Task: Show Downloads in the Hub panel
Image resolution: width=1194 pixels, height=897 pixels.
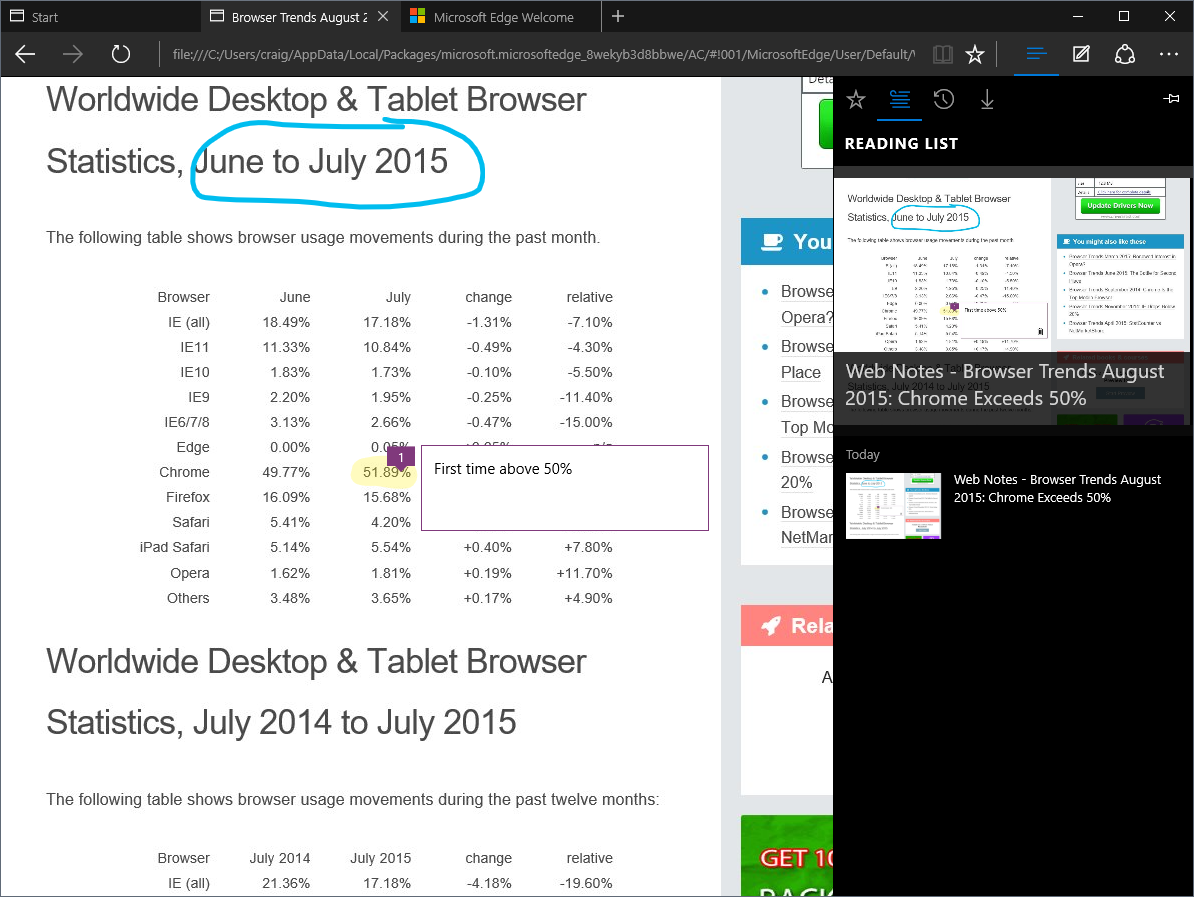Action: (x=987, y=100)
